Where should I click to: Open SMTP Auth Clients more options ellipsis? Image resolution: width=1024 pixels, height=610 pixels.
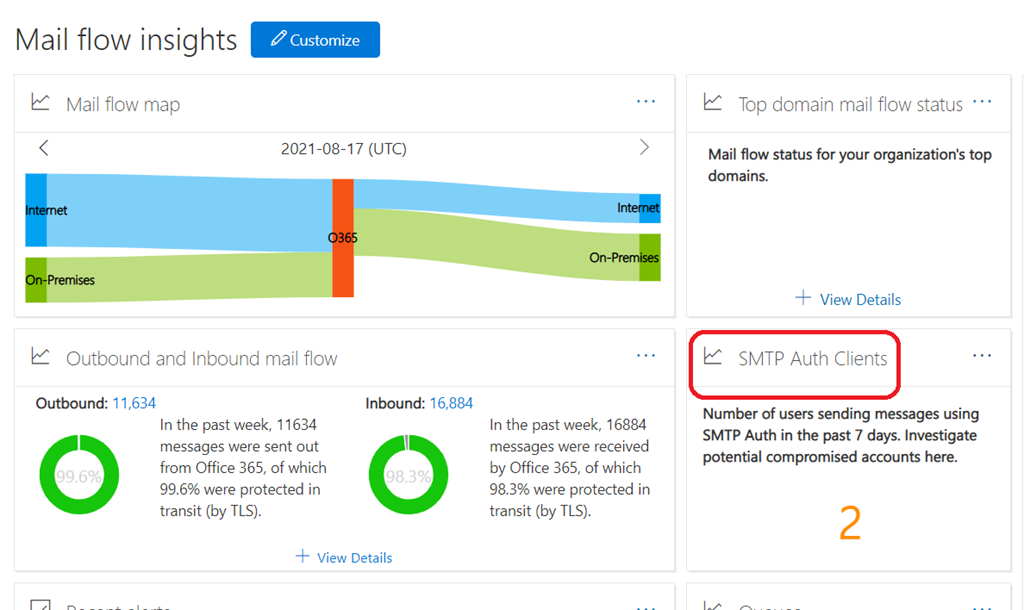[x=982, y=356]
